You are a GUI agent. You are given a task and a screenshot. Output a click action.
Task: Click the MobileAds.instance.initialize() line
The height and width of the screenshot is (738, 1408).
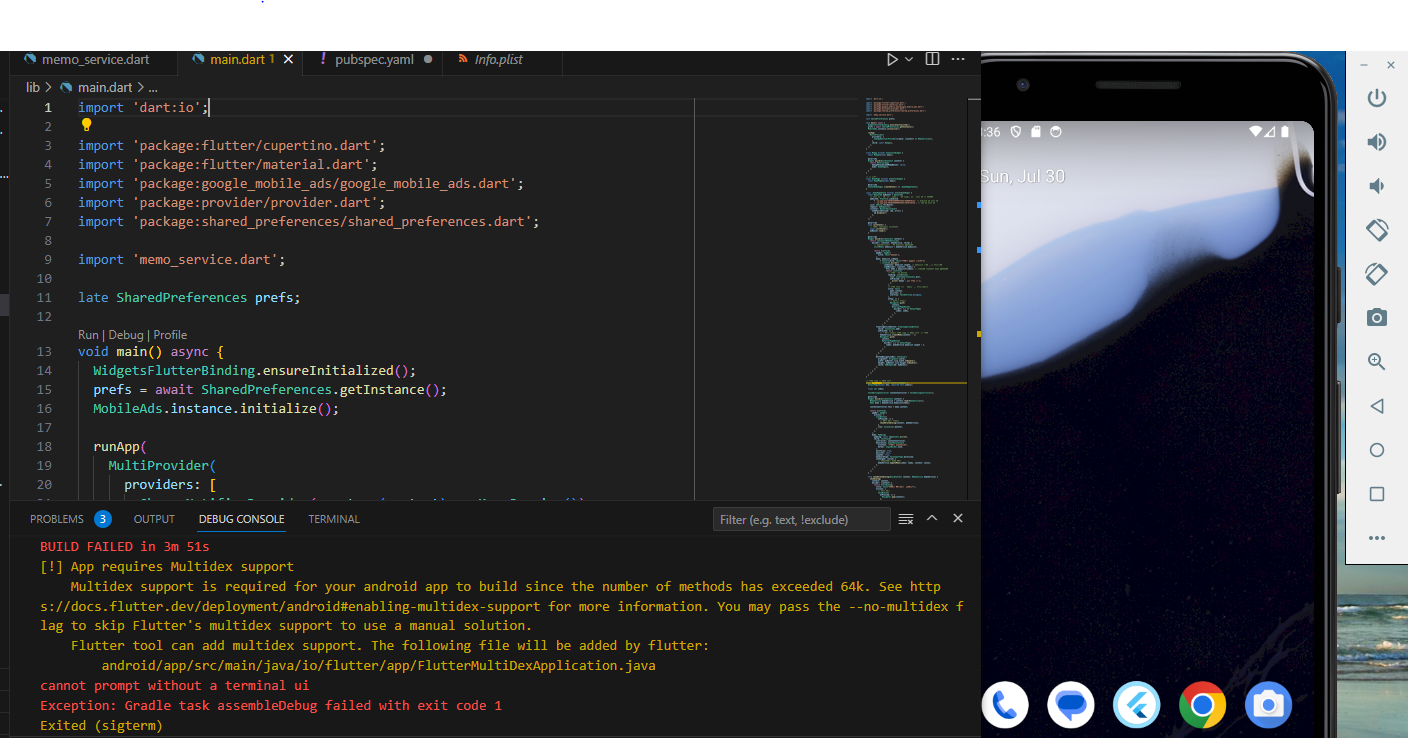pos(216,409)
